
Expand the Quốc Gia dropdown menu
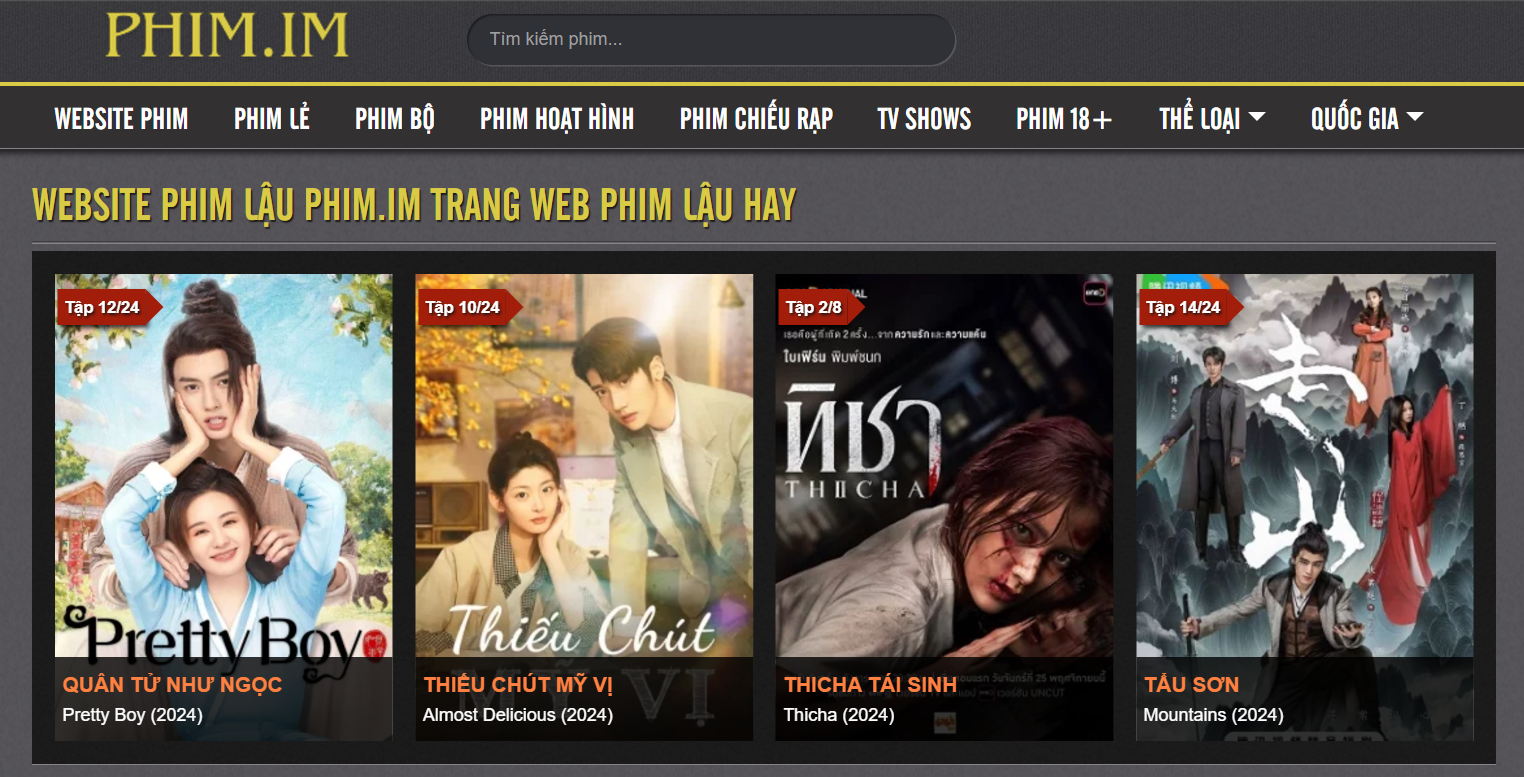tap(1367, 119)
